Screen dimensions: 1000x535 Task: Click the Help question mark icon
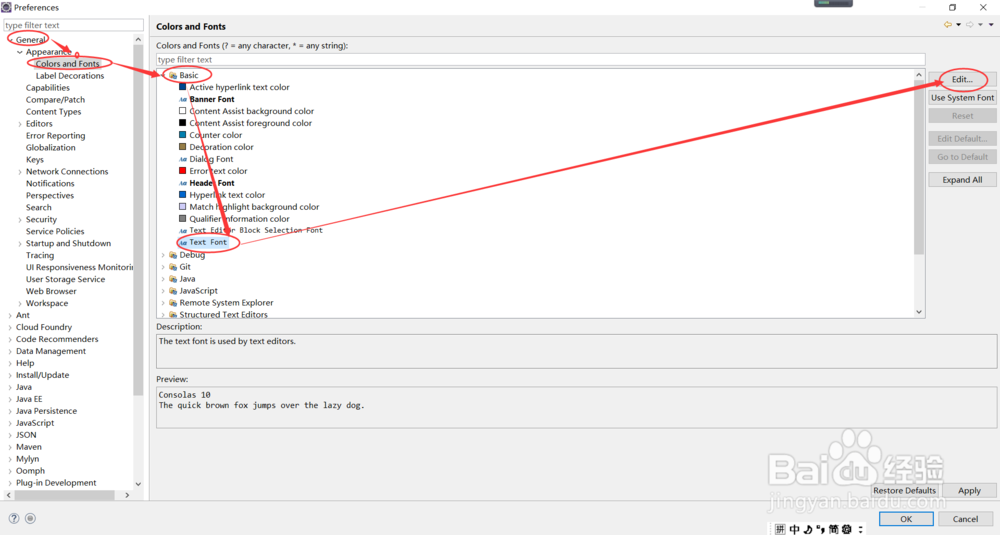pyautogui.click(x=14, y=518)
